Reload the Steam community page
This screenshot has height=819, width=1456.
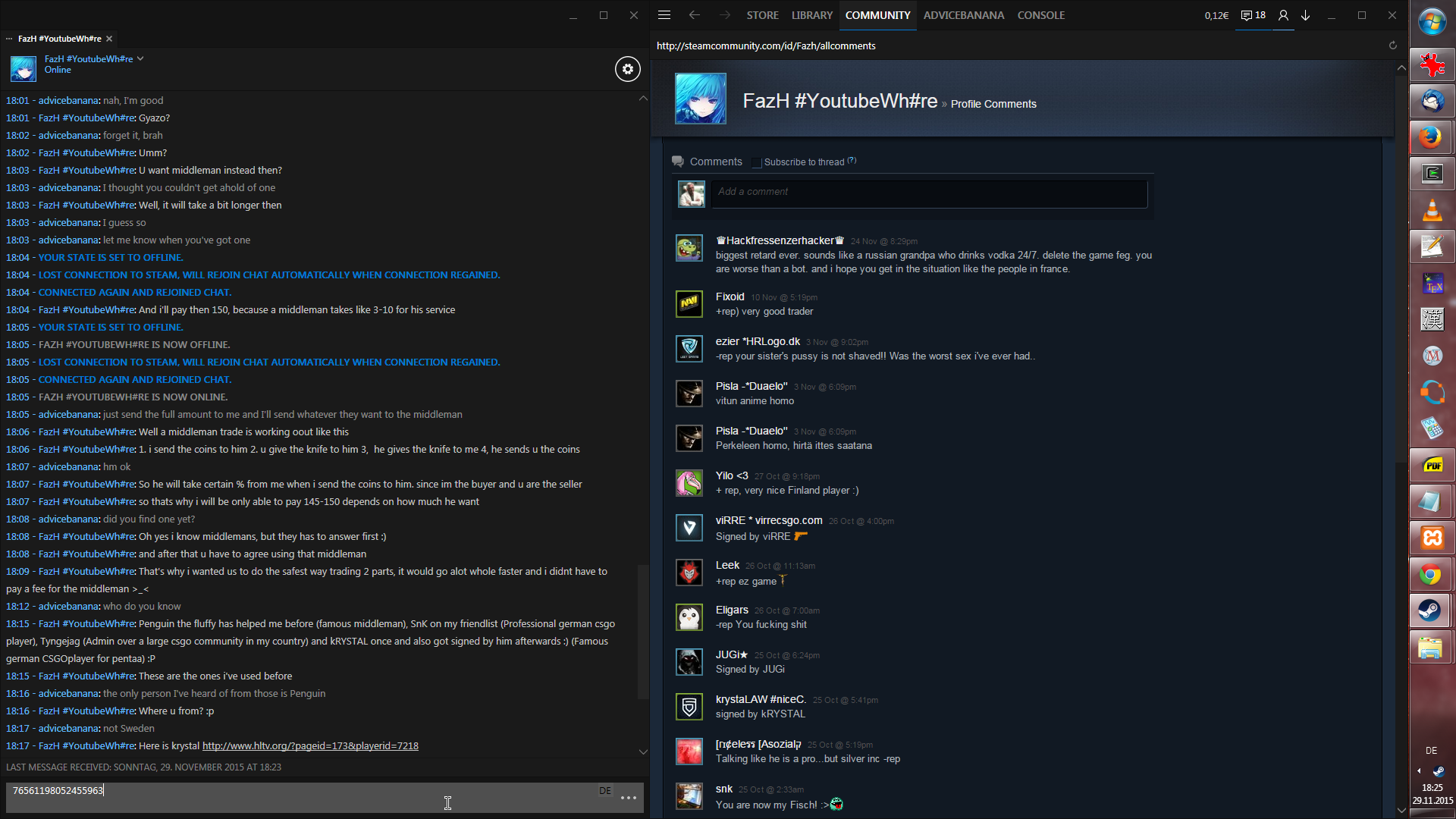[x=1392, y=45]
